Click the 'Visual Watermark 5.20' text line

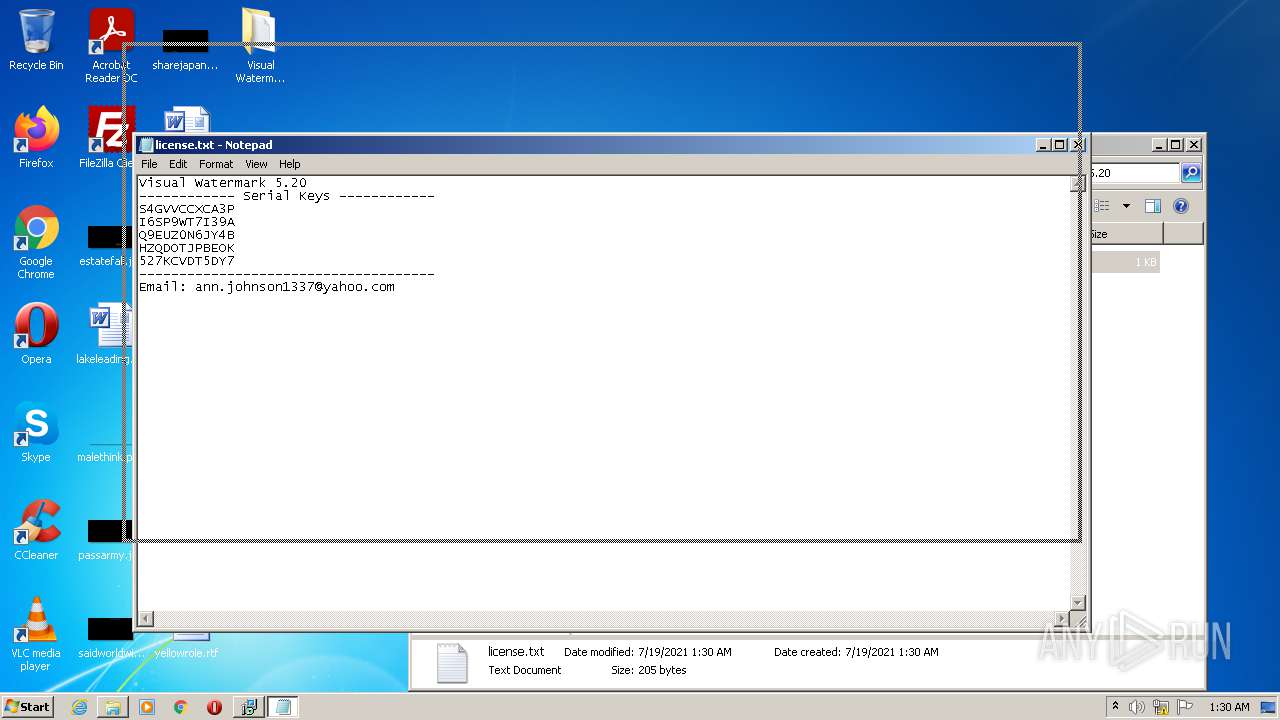[x=223, y=183]
